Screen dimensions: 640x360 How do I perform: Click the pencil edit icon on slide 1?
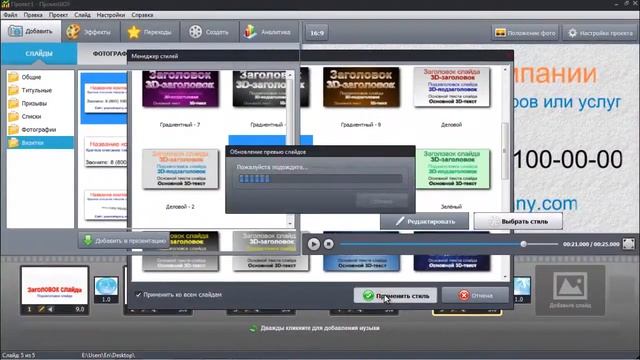tap(41, 309)
